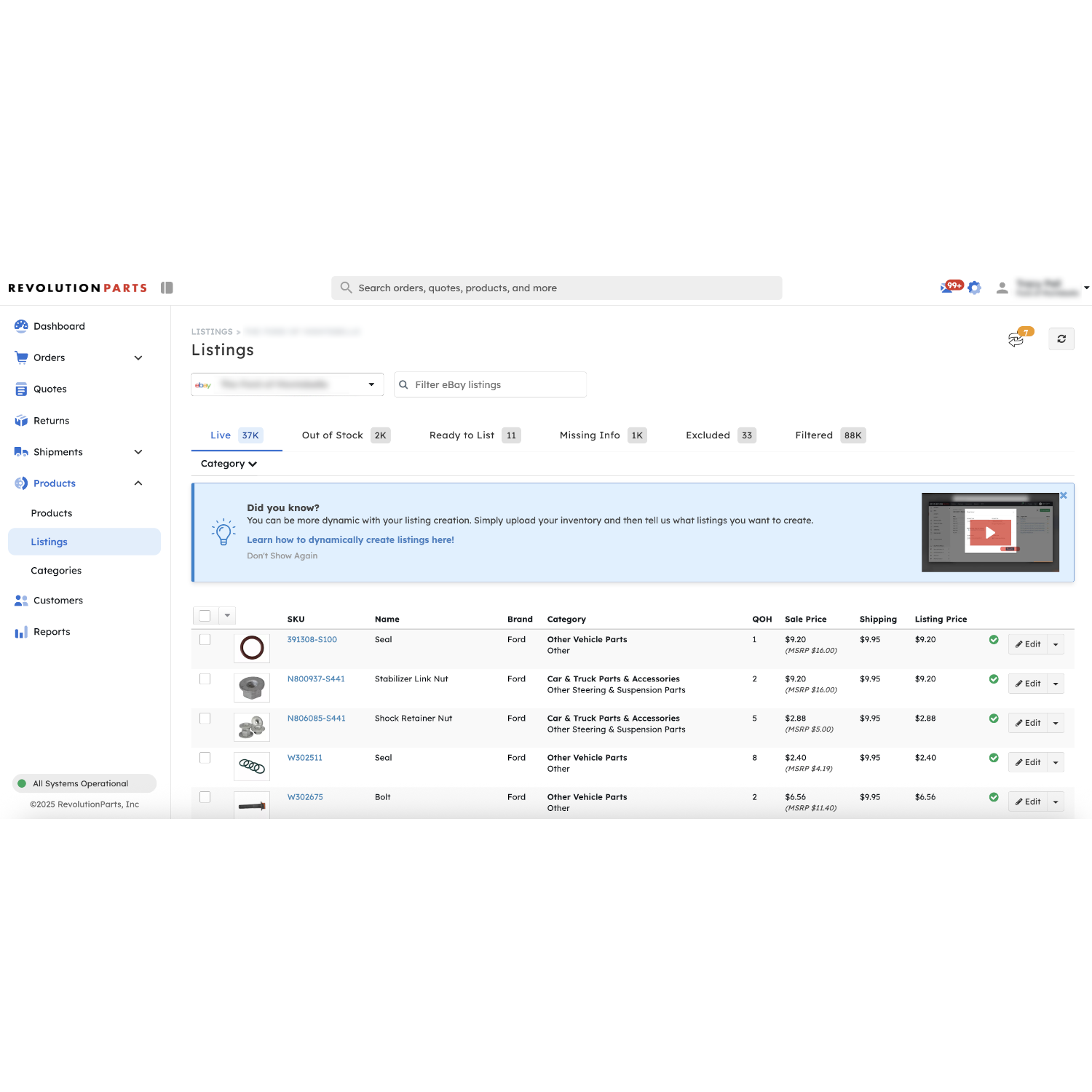Screen dimensions: 1092x1092
Task: Close the Did you know banner
Action: pyautogui.click(x=1064, y=495)
